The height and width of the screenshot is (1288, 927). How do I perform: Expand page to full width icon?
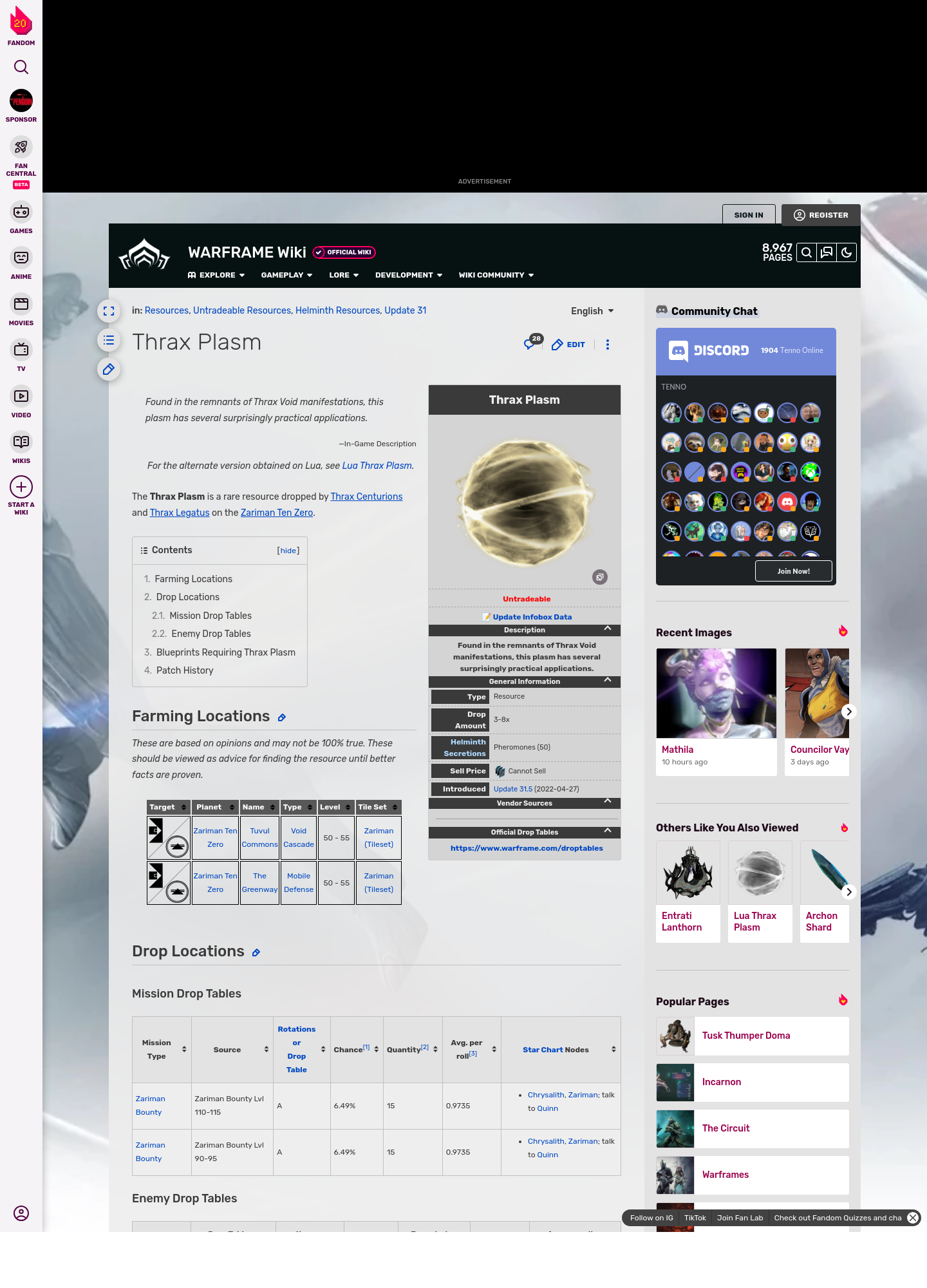(109, 311)
